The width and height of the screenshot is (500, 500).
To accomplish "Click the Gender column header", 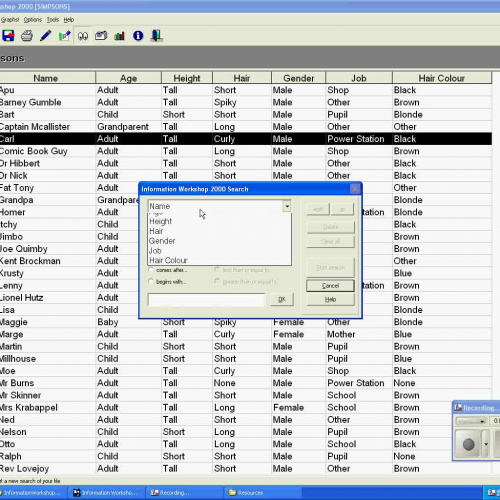I will (x=299, y=78).
